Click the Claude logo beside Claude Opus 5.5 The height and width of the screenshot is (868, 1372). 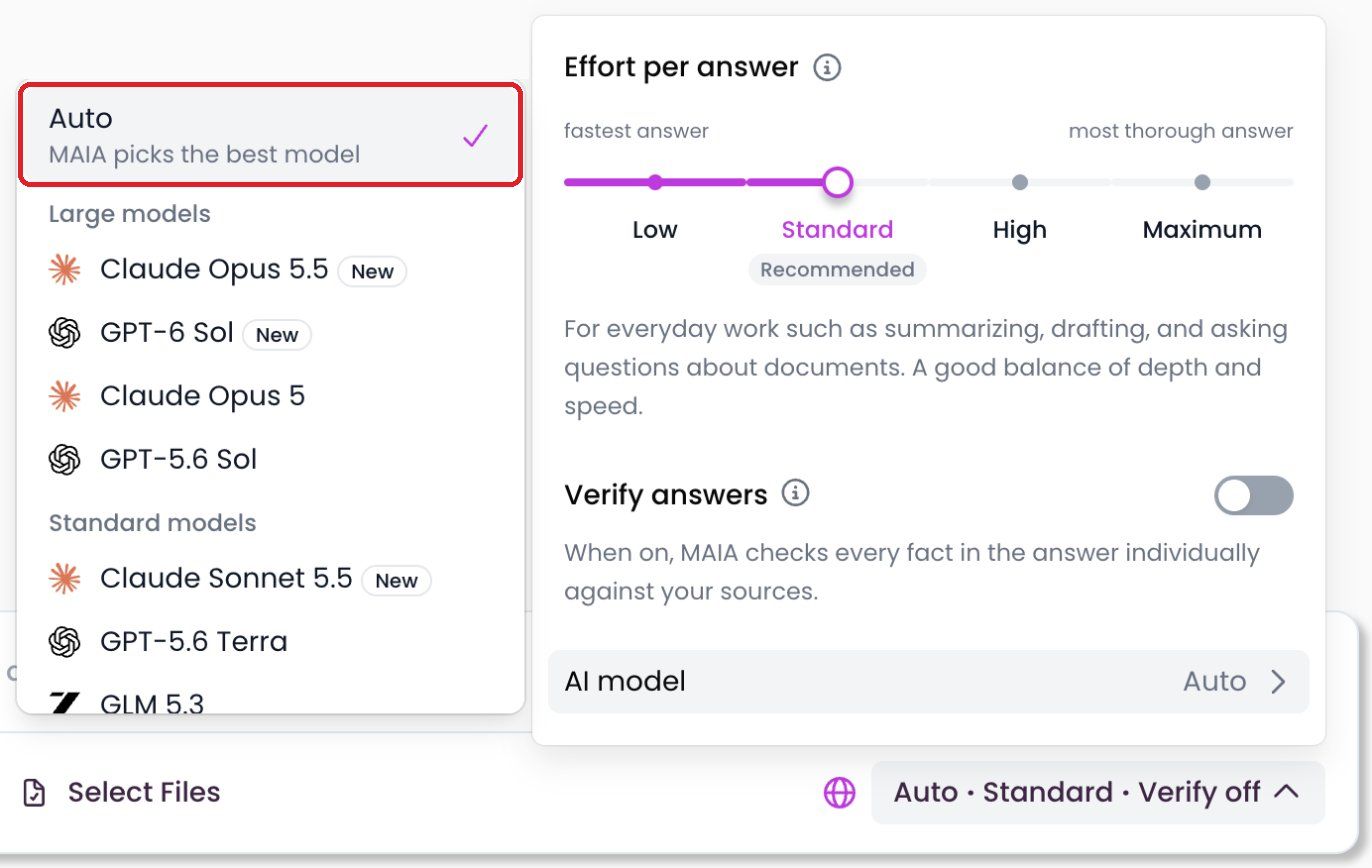pos(64,270)
